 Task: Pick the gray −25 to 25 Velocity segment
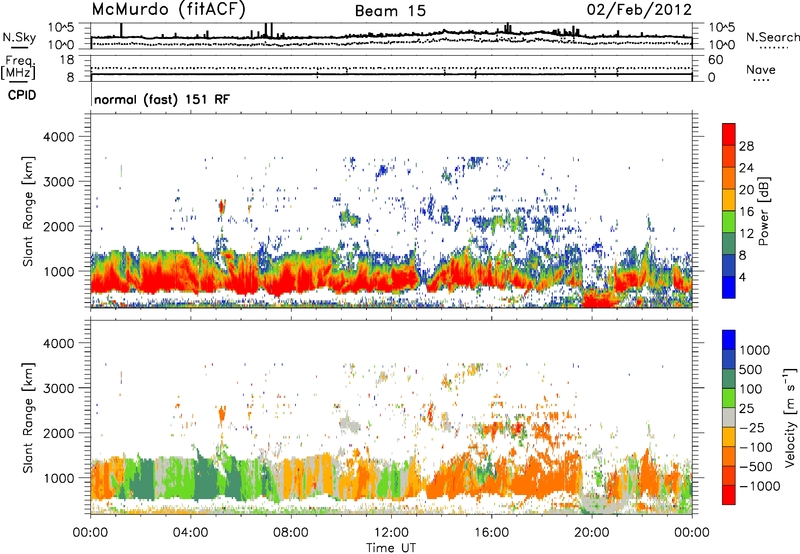click(x=729, y=417)
